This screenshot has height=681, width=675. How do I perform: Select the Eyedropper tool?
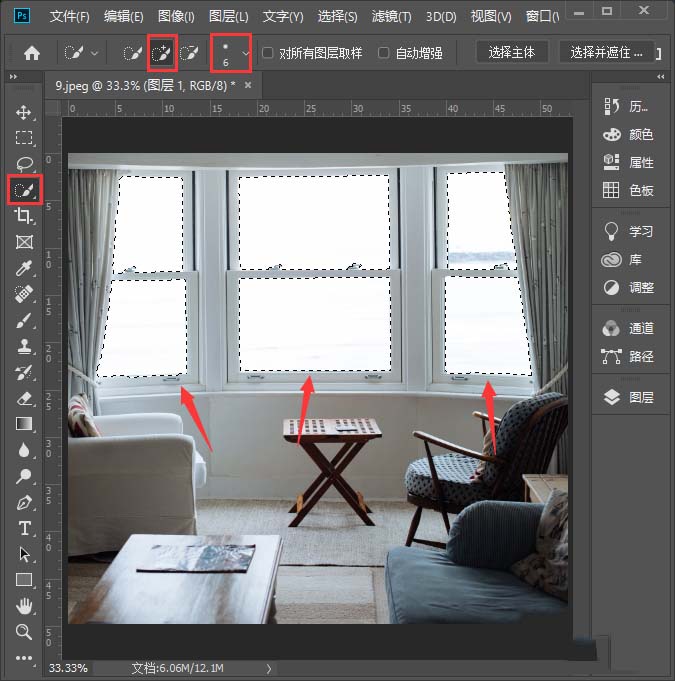pos(23,268)
